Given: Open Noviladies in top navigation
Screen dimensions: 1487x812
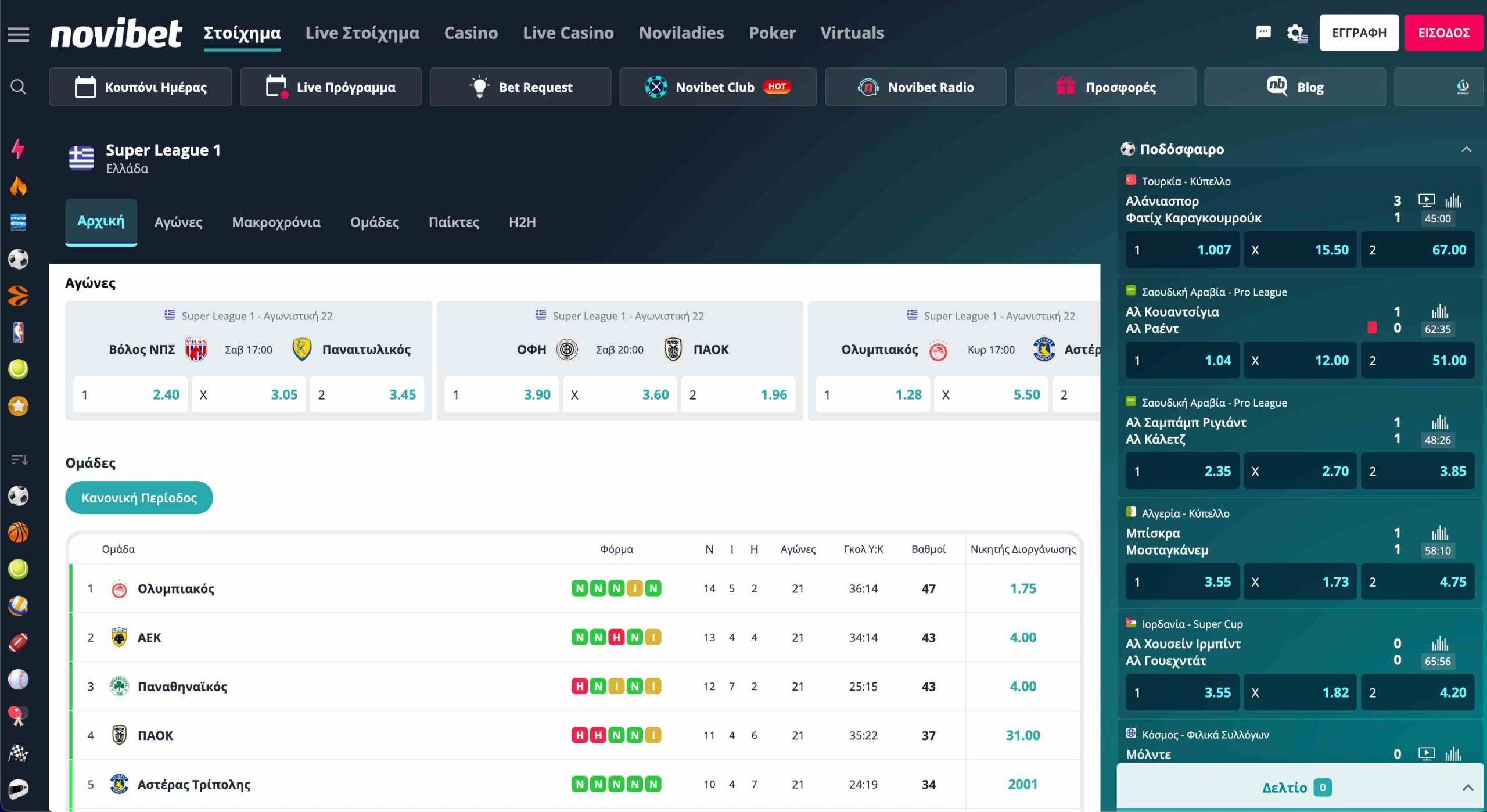Looking at the screenshot, I should (x=681, y=33).
